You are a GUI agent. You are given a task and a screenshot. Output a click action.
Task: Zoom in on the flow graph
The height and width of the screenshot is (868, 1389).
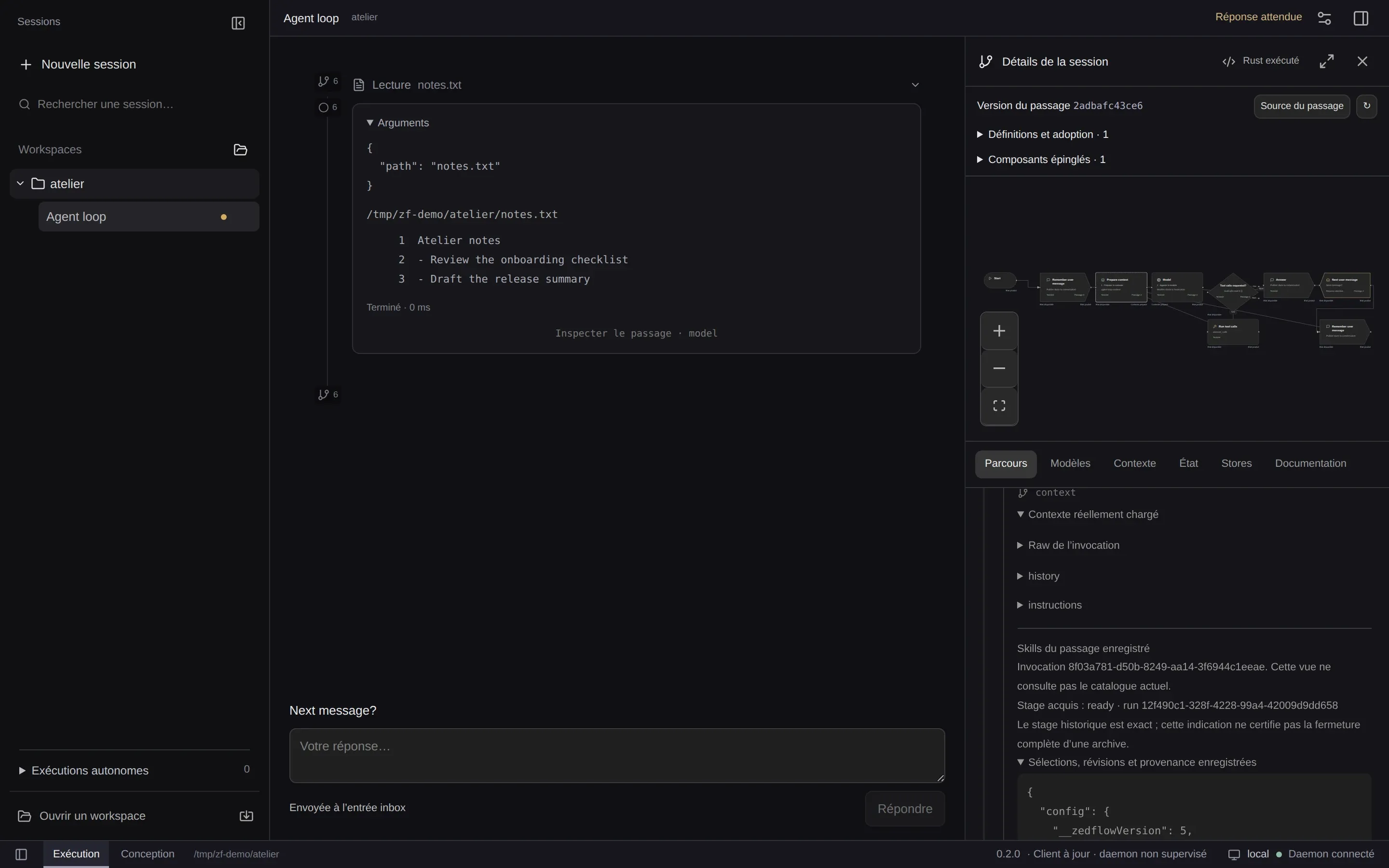click(999, 331)
